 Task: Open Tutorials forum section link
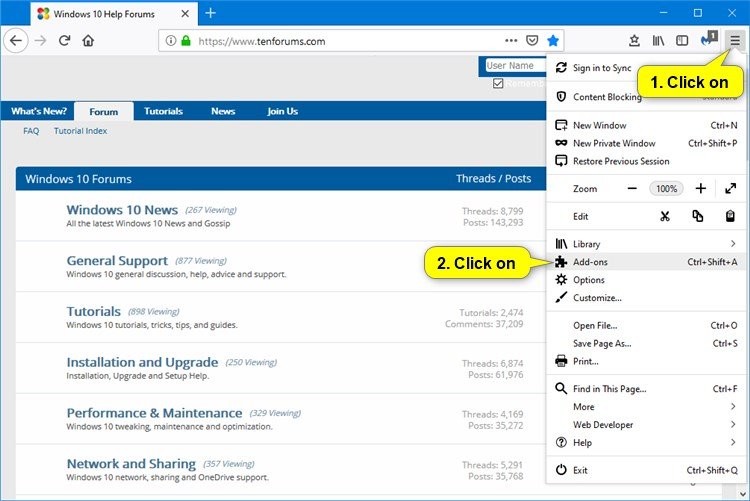94,312
